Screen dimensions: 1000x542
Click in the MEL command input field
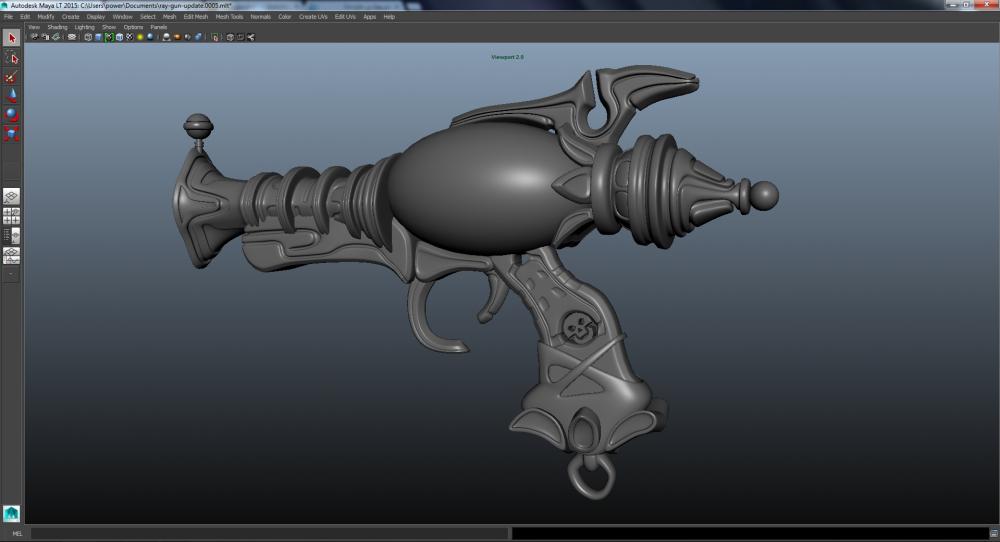pos(269,533)
